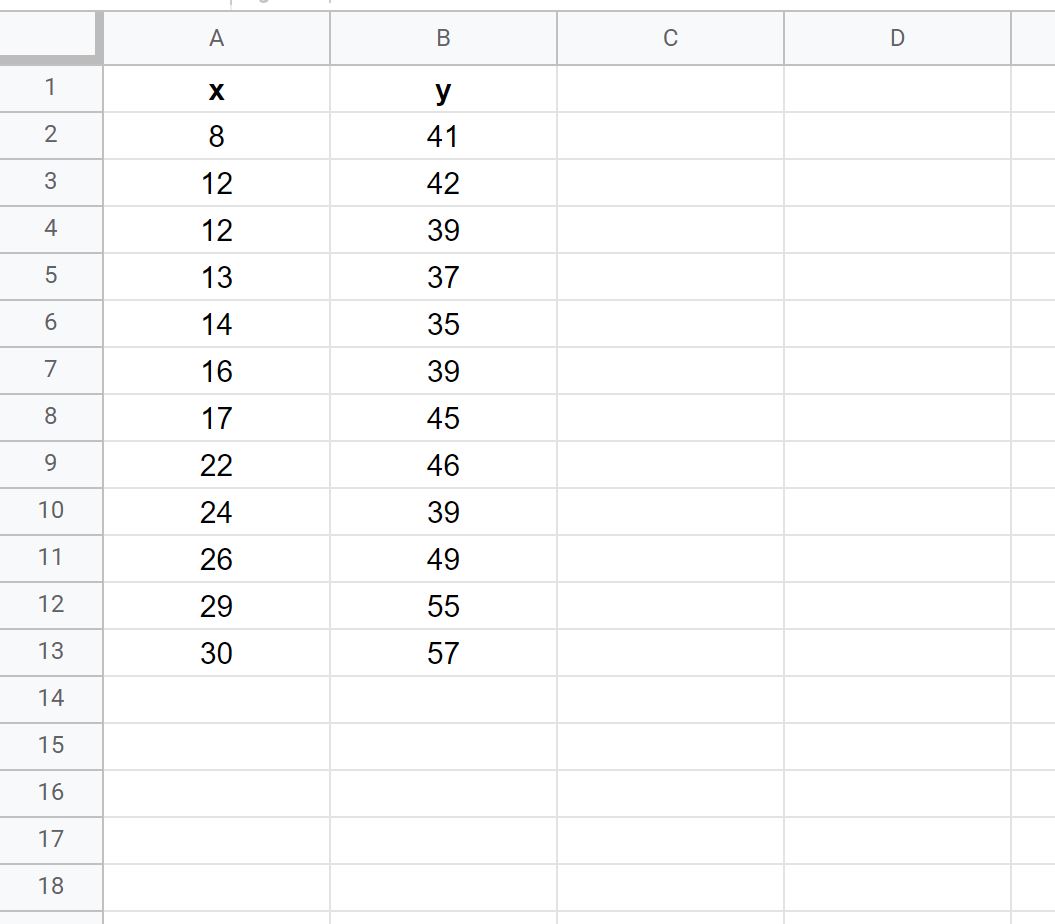Select row 1 header
The image size is (1055, 924).
coord(51,88)
